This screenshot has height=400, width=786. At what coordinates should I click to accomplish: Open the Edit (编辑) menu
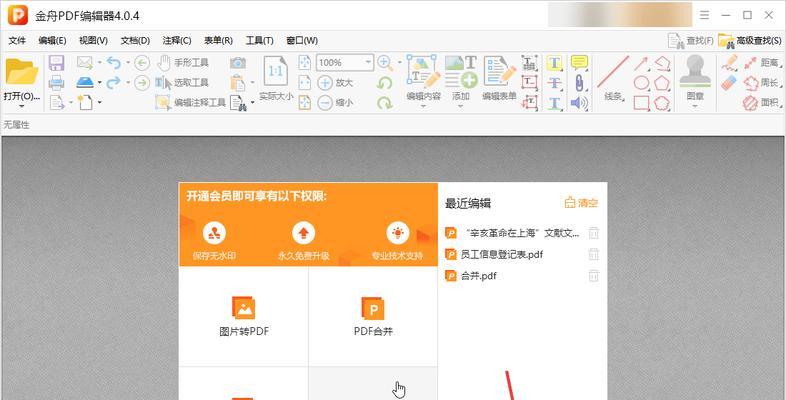point(52,41)
